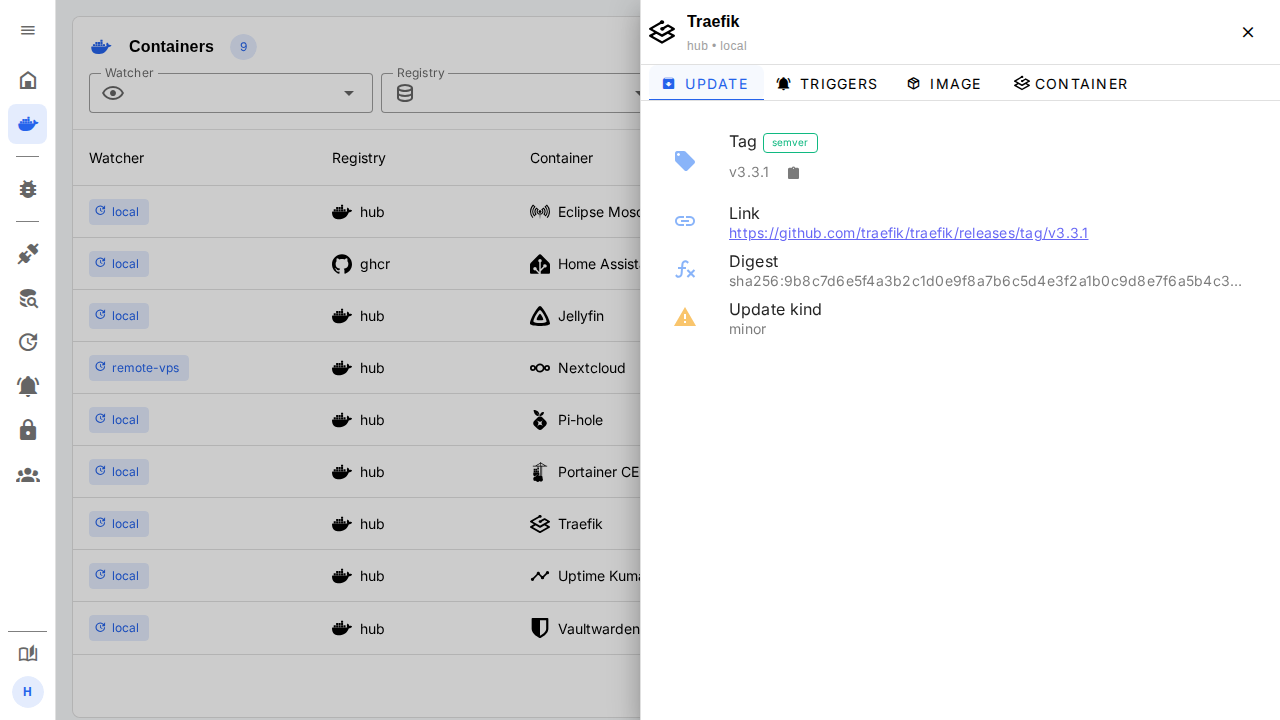Switch to the Triggers tab
This screenshot has height=720, width=1280.
[x=827, y=84]
